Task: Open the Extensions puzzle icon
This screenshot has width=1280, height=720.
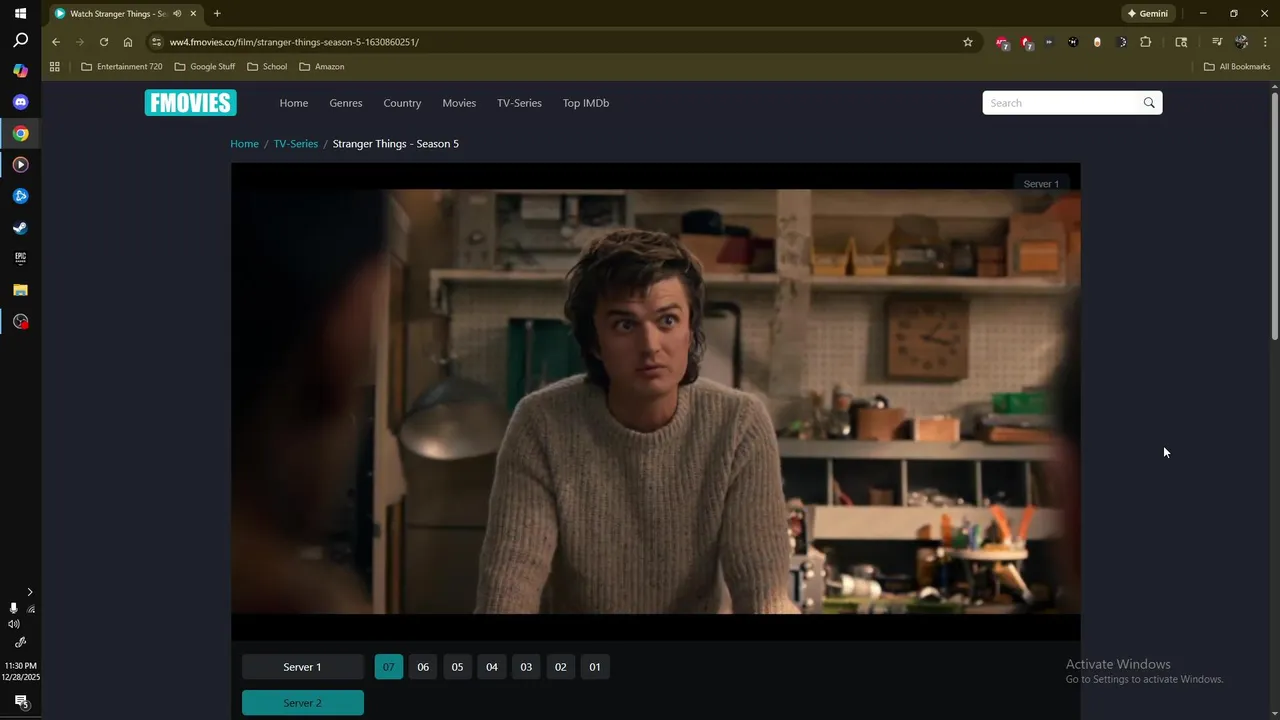Action: [1146, 42]
